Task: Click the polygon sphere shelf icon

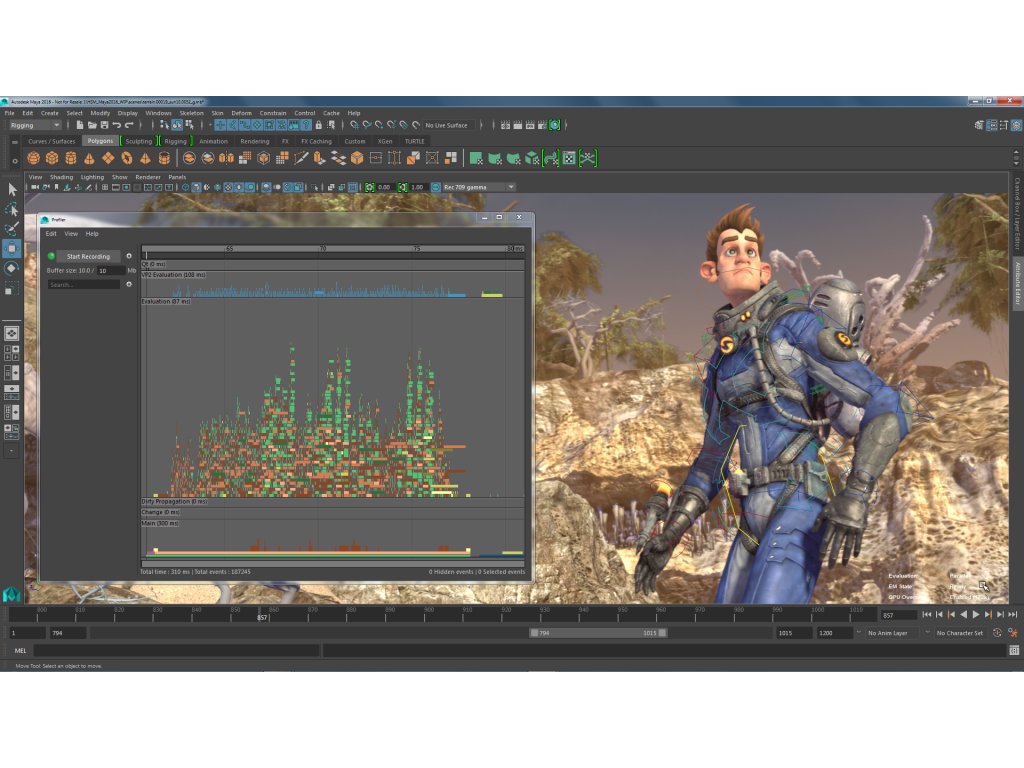Action: pyautogui.click(x=34, y=158)
